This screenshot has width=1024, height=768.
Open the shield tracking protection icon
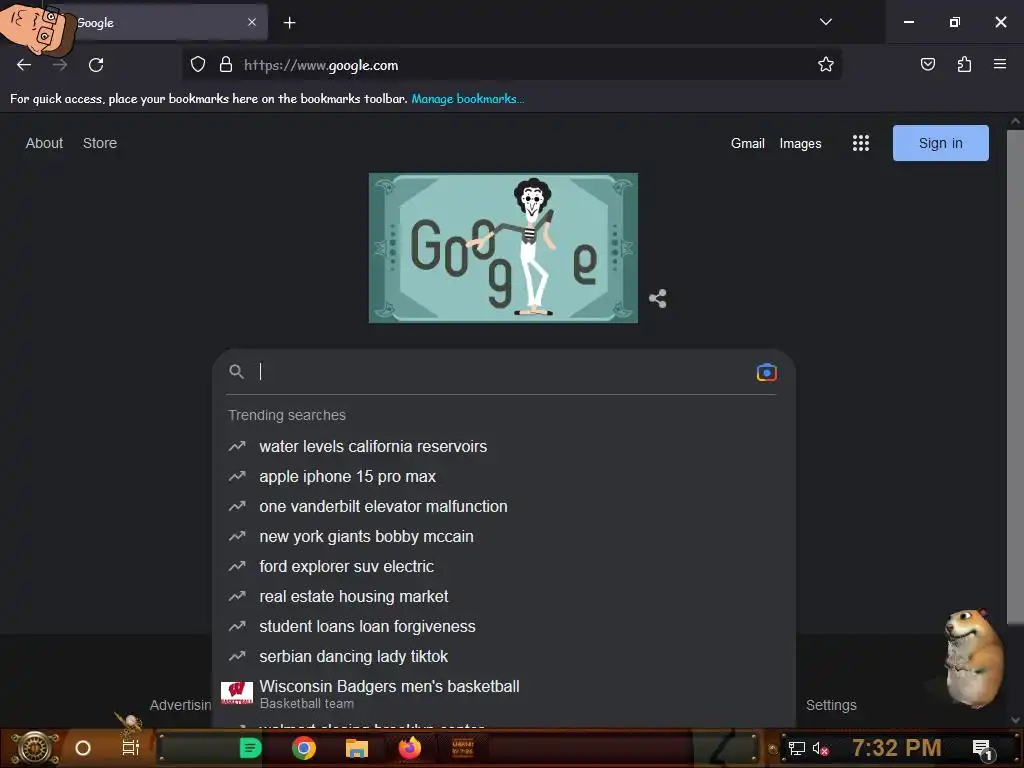[198, 65]
